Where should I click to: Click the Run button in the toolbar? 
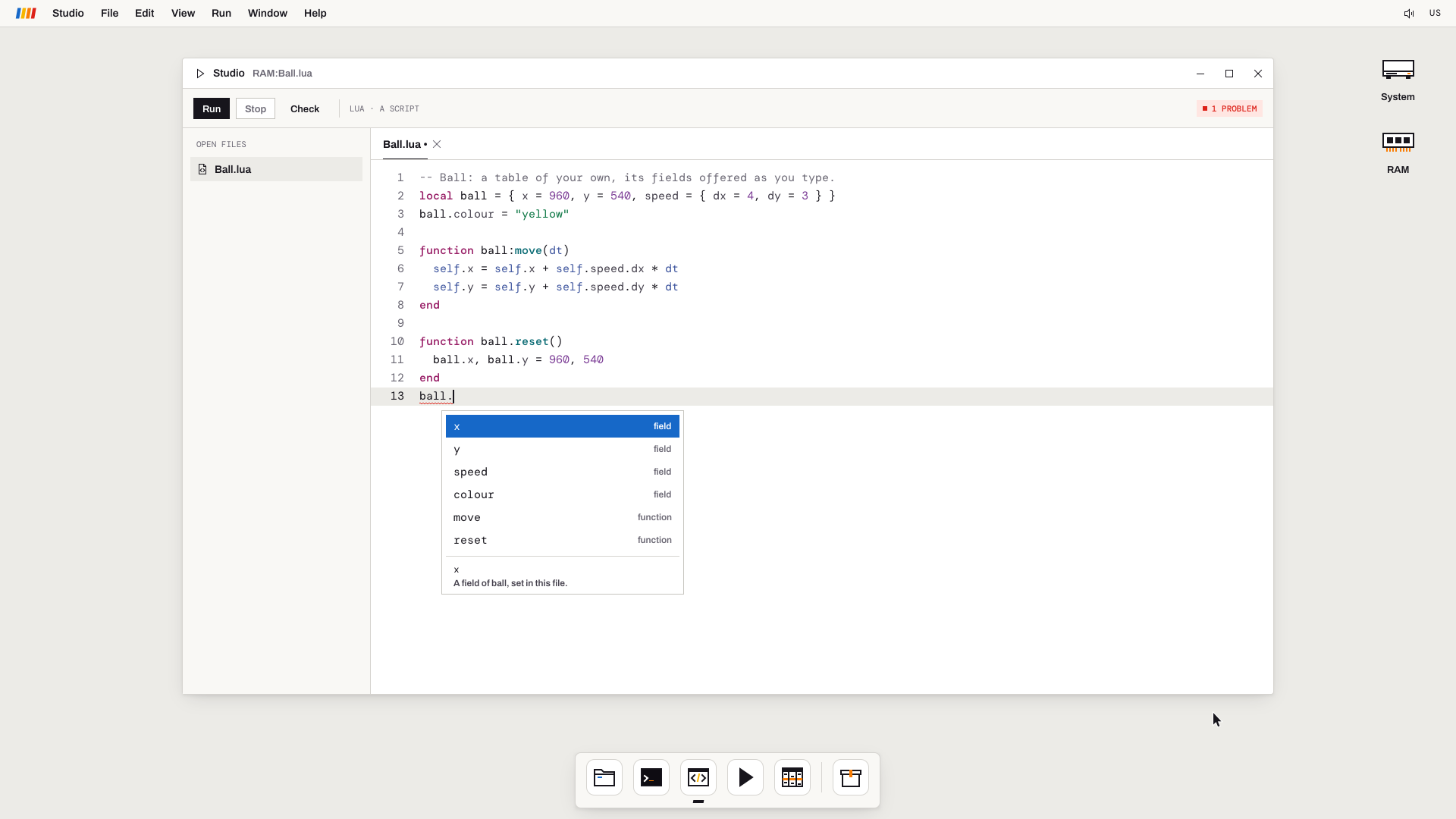[x=212, y=108]
